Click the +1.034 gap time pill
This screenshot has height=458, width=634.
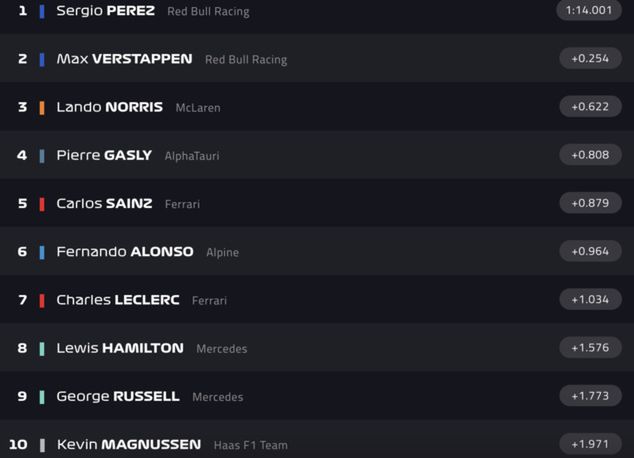(590, 300)
